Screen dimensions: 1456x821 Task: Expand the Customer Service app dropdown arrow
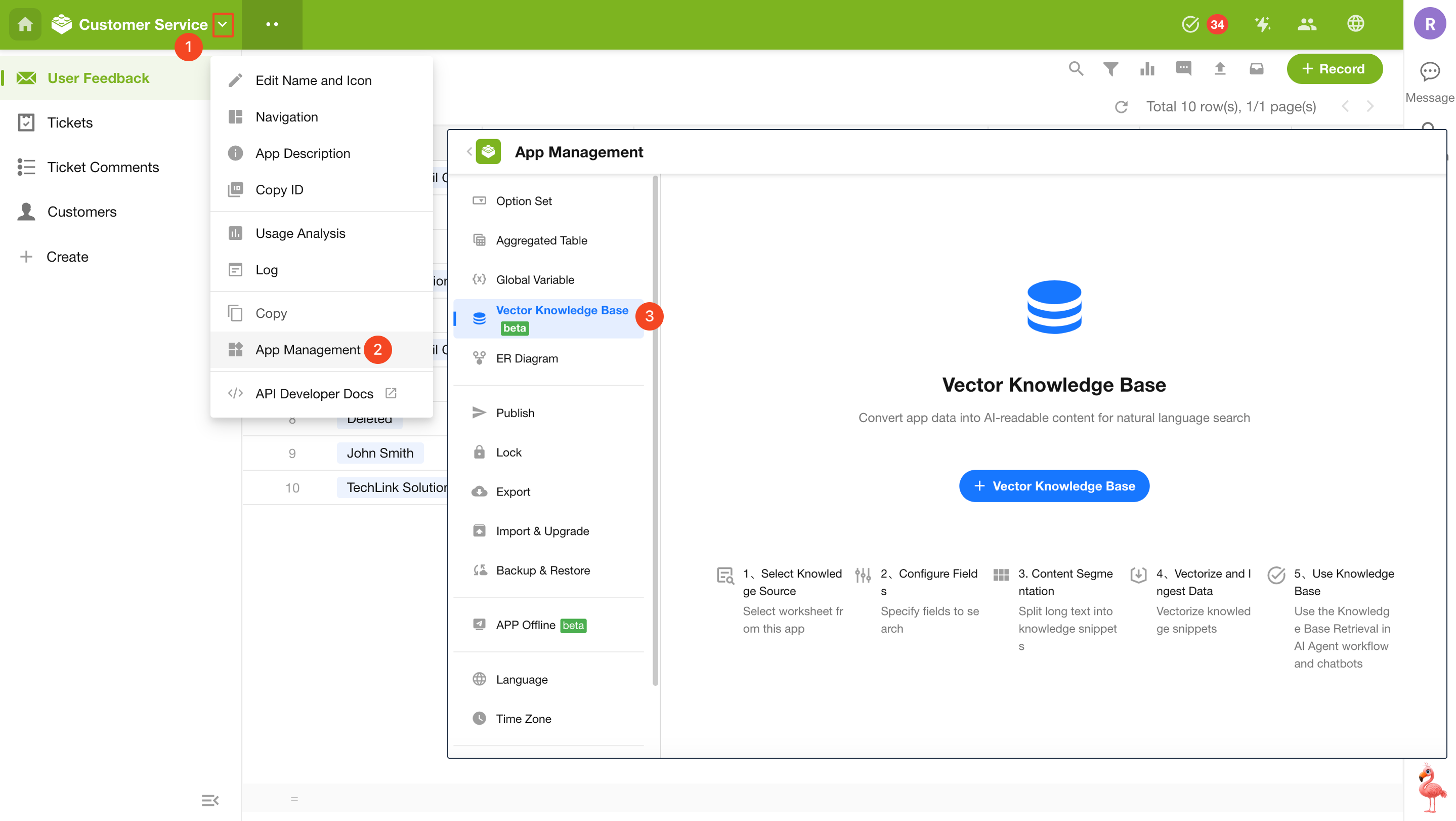coord(223,24)
